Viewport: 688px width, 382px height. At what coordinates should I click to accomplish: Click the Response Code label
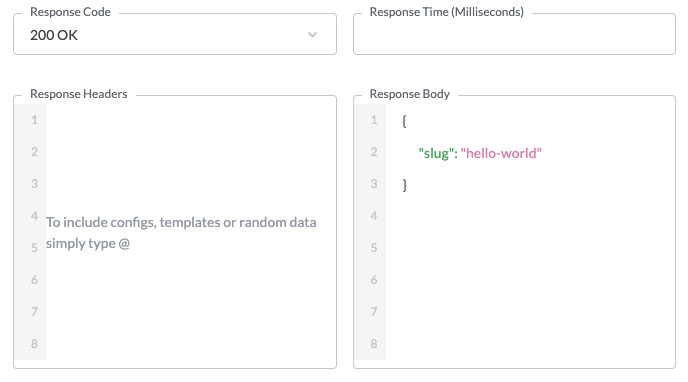[x=70, y=12]
